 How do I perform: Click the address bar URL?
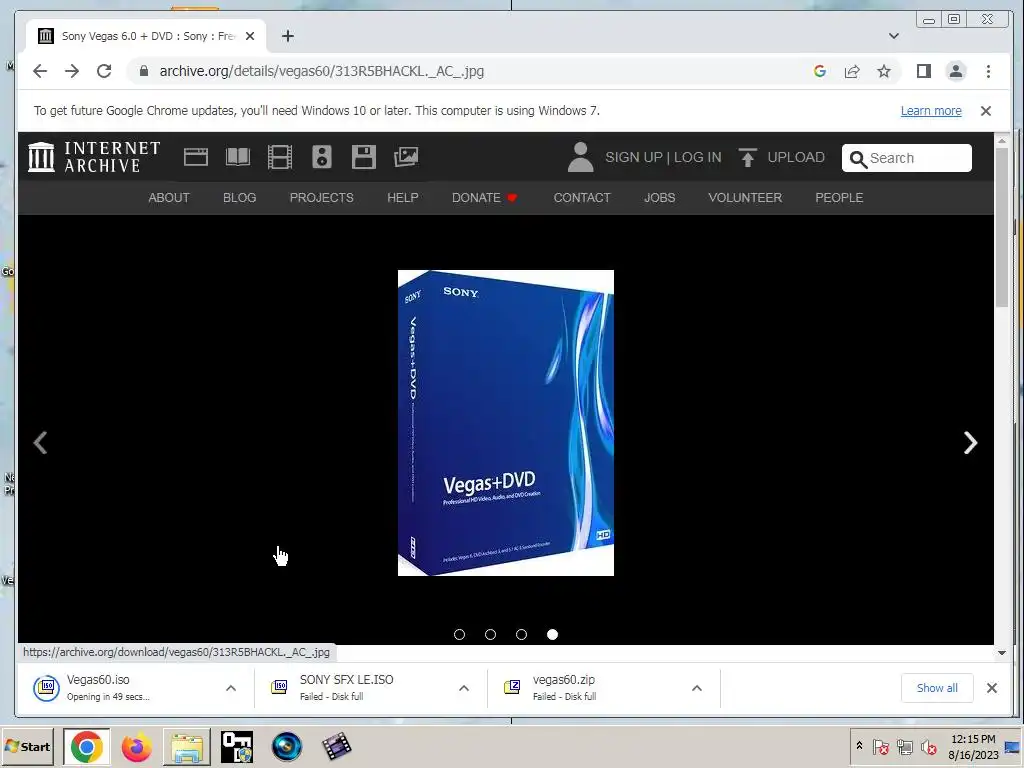tap(321, 71)
